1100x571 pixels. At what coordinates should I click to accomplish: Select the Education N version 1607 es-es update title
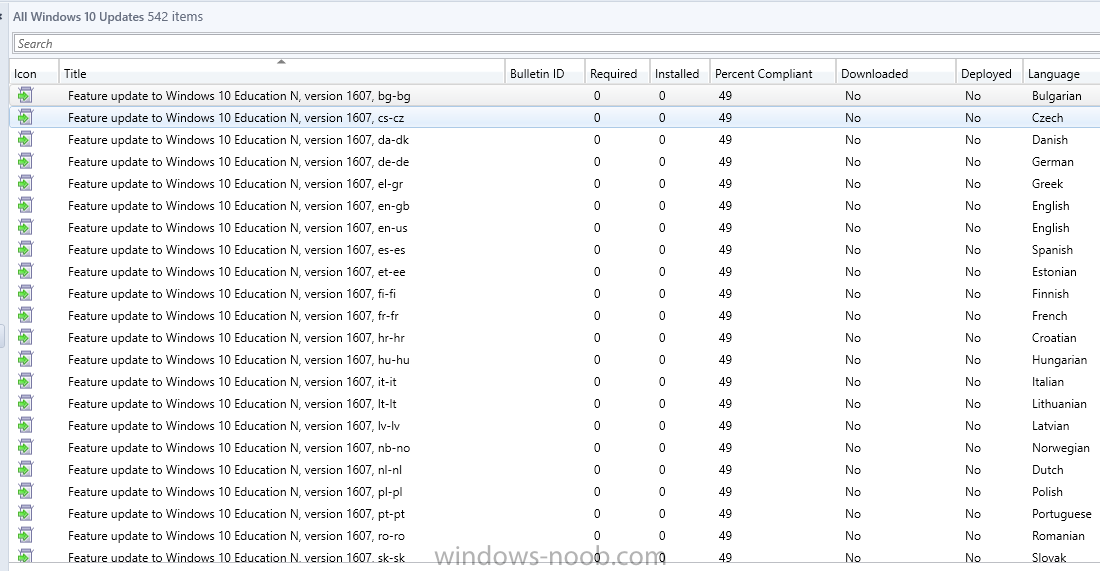pyautogui.click(x=236, y=249)
